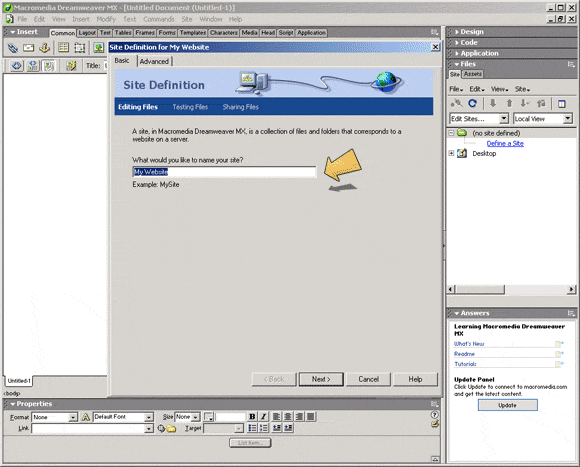Click the Check In files icon

(x=541, y=103)
